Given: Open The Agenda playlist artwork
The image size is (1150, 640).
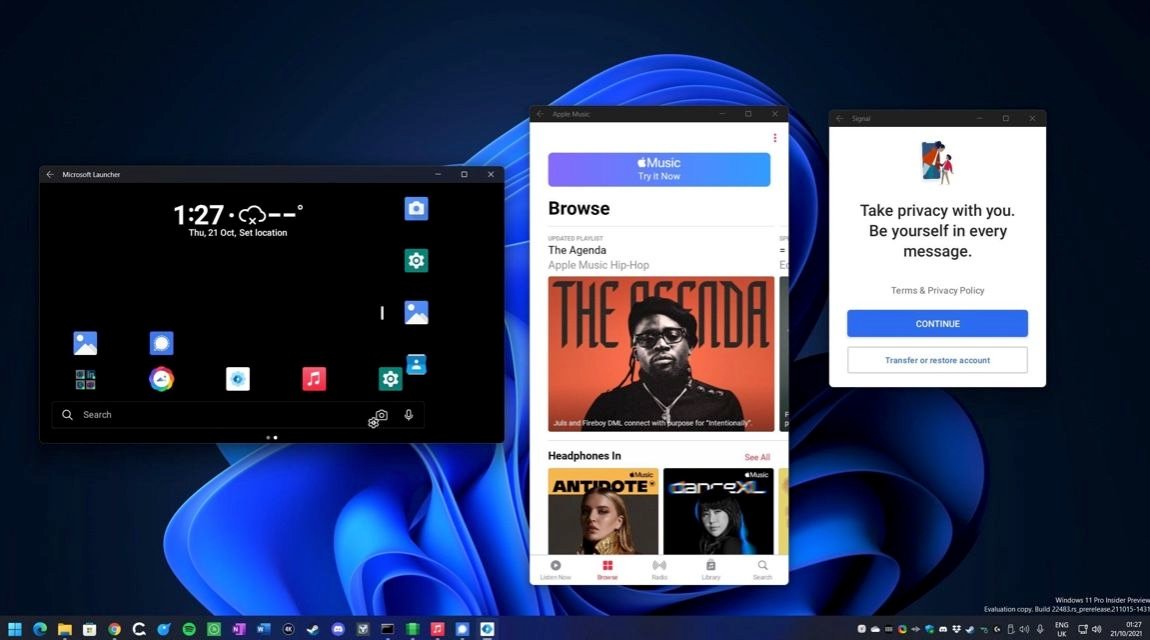Looking at the screenshot, I should 661,353.
